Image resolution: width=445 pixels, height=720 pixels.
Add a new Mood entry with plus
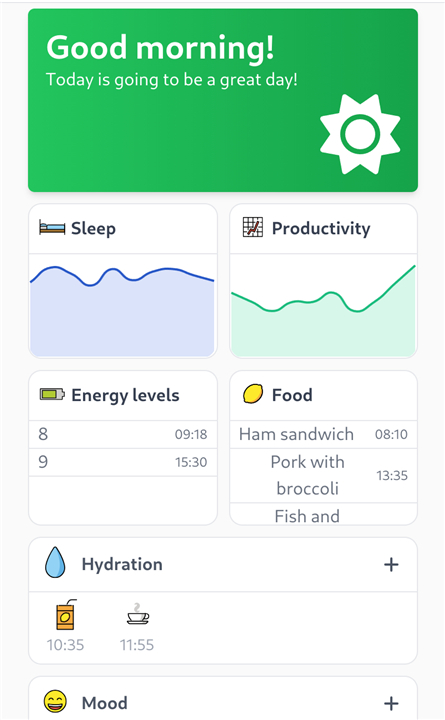[391, 703]
